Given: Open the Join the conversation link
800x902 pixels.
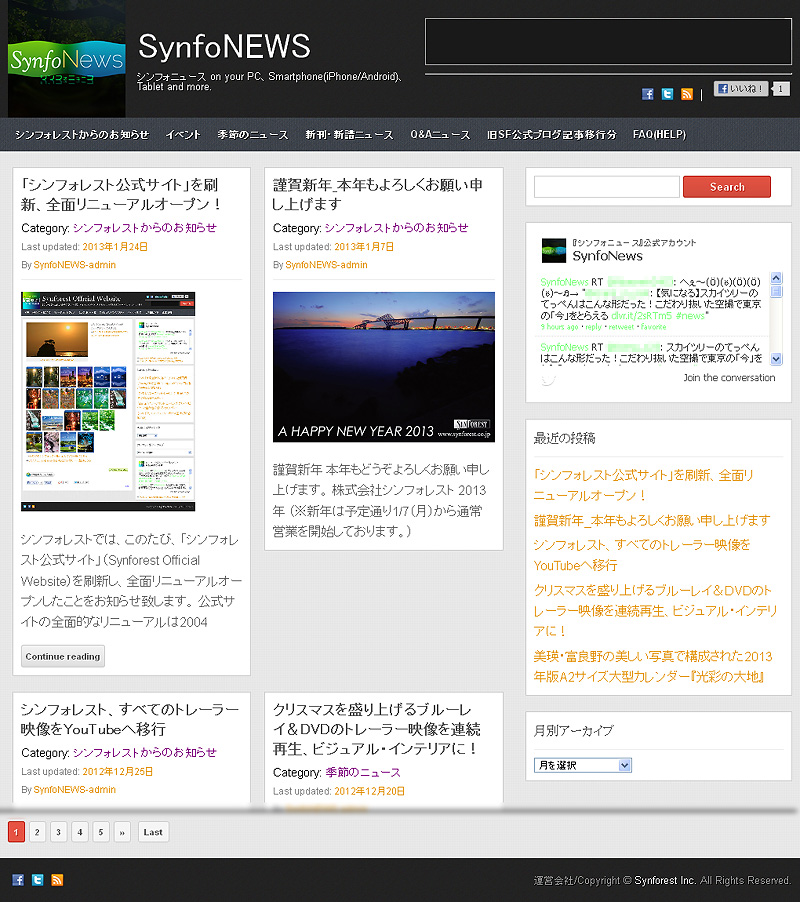Looking at the screenshot, I should tap(729, 378).
